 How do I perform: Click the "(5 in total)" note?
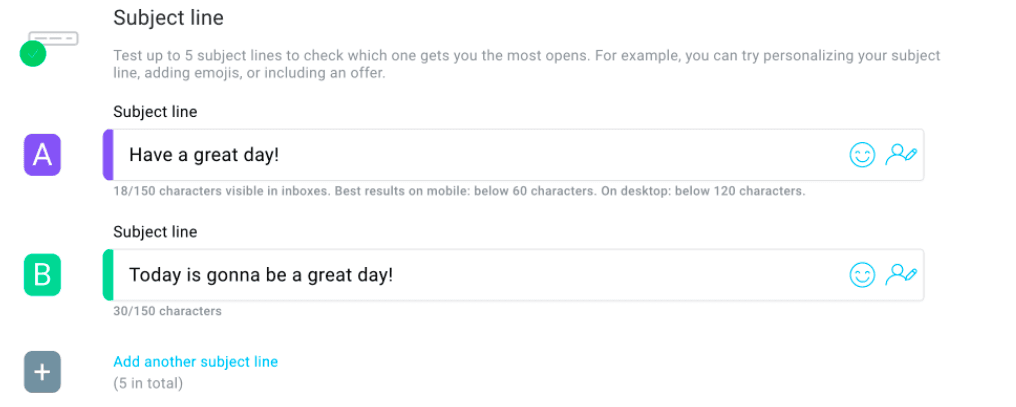(x=148, y=383)
